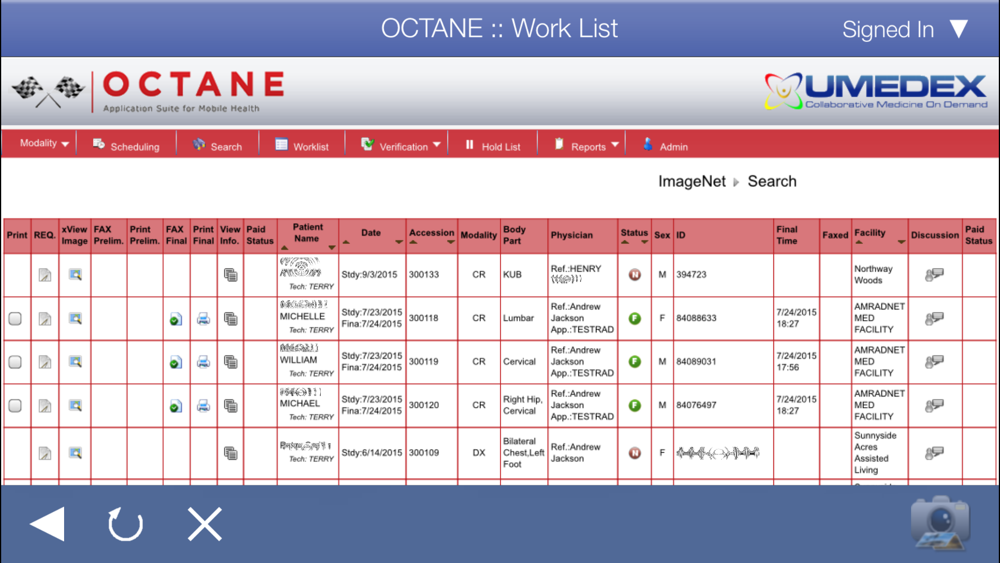Tick print checkbox for MICHAEL row
This screenshot has height=563, width=1000.
[15, 406]
